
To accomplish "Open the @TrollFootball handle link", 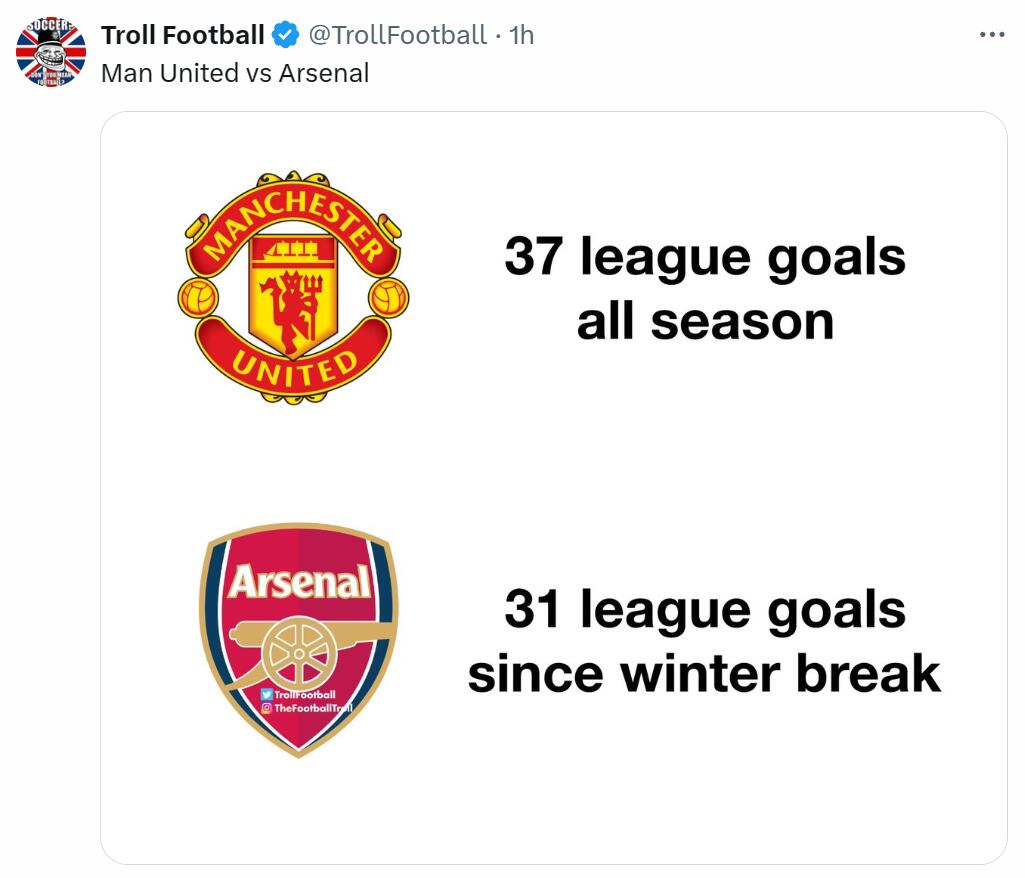I will coord(397,36).
